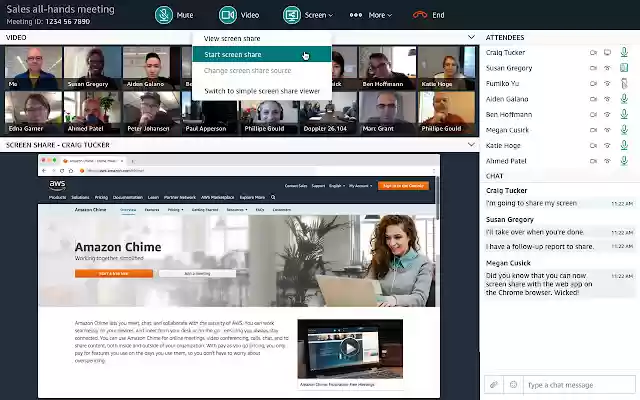Click Susan Gregory's video camera icon

(x=593, y=68)
